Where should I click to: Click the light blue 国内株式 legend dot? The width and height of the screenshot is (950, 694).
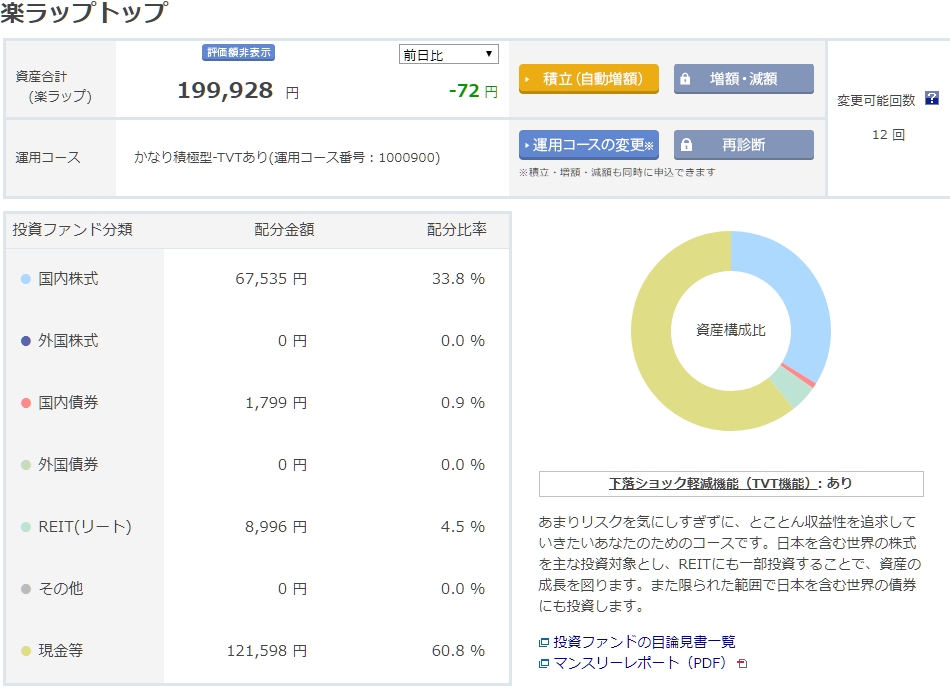pyautogui.click(x=26, y=279)
